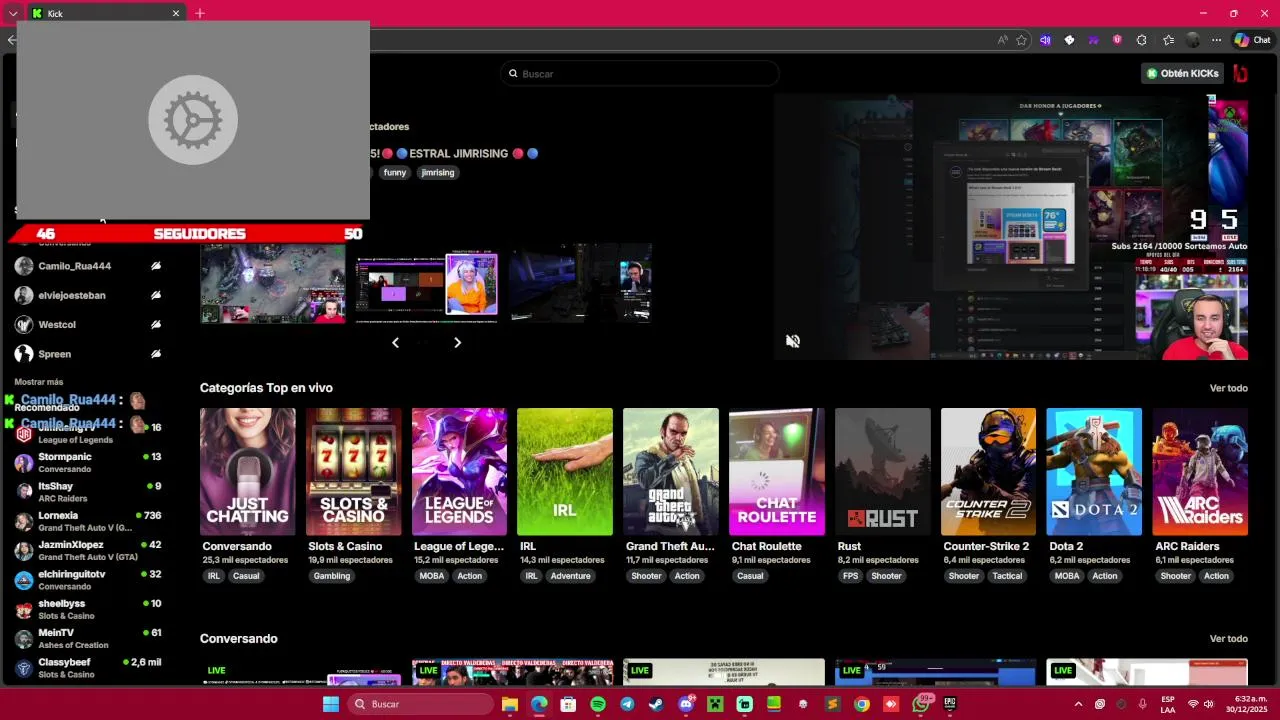Open the Copilot Chat button

(1252, 40)
